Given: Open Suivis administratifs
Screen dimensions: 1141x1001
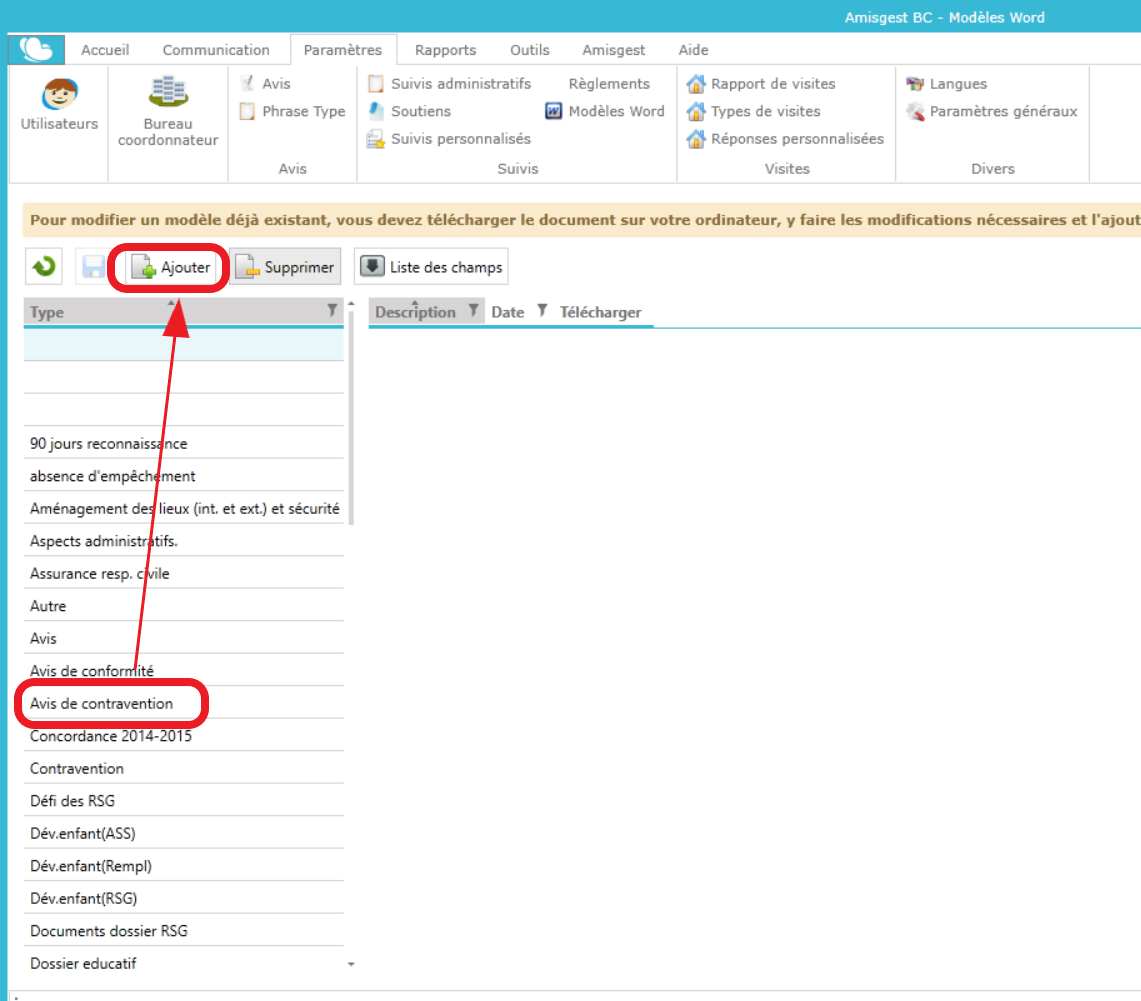Looking at the screenshot, I should [x=450, y=84].
